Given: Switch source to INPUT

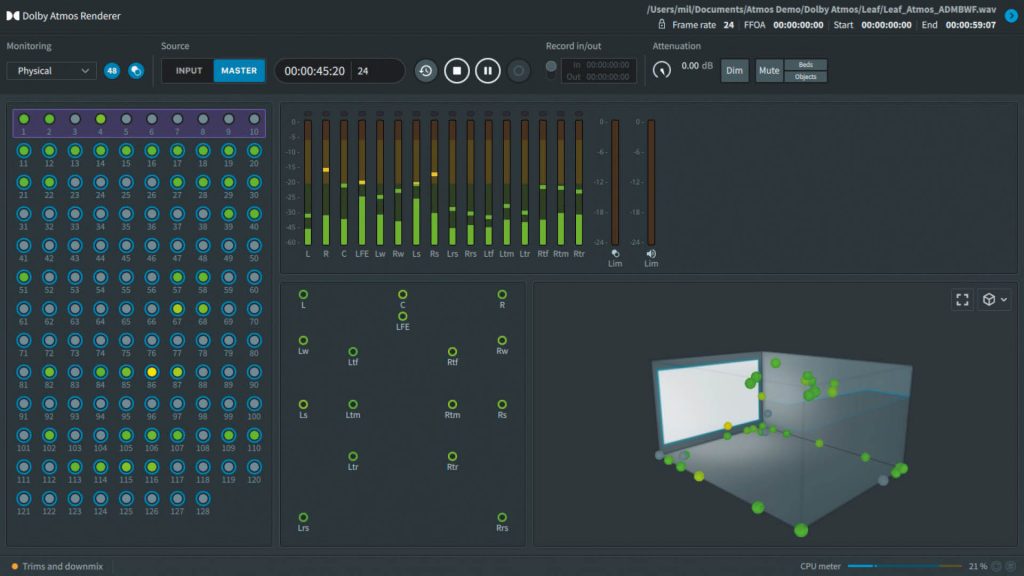Looking at the screenshot, I should click(x=188, y=71).
